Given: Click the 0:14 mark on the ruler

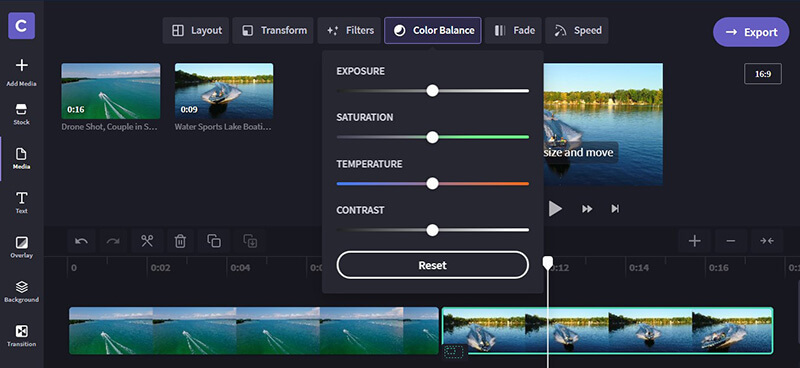Looking at the screenshot, I should click(x=639, y=268).
